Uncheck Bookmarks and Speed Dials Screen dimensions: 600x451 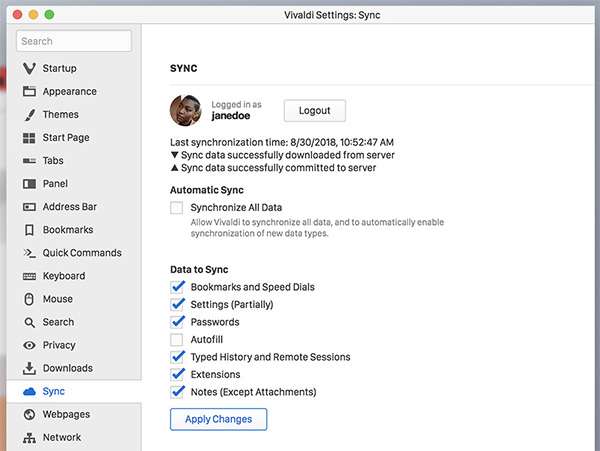point(178,287)
